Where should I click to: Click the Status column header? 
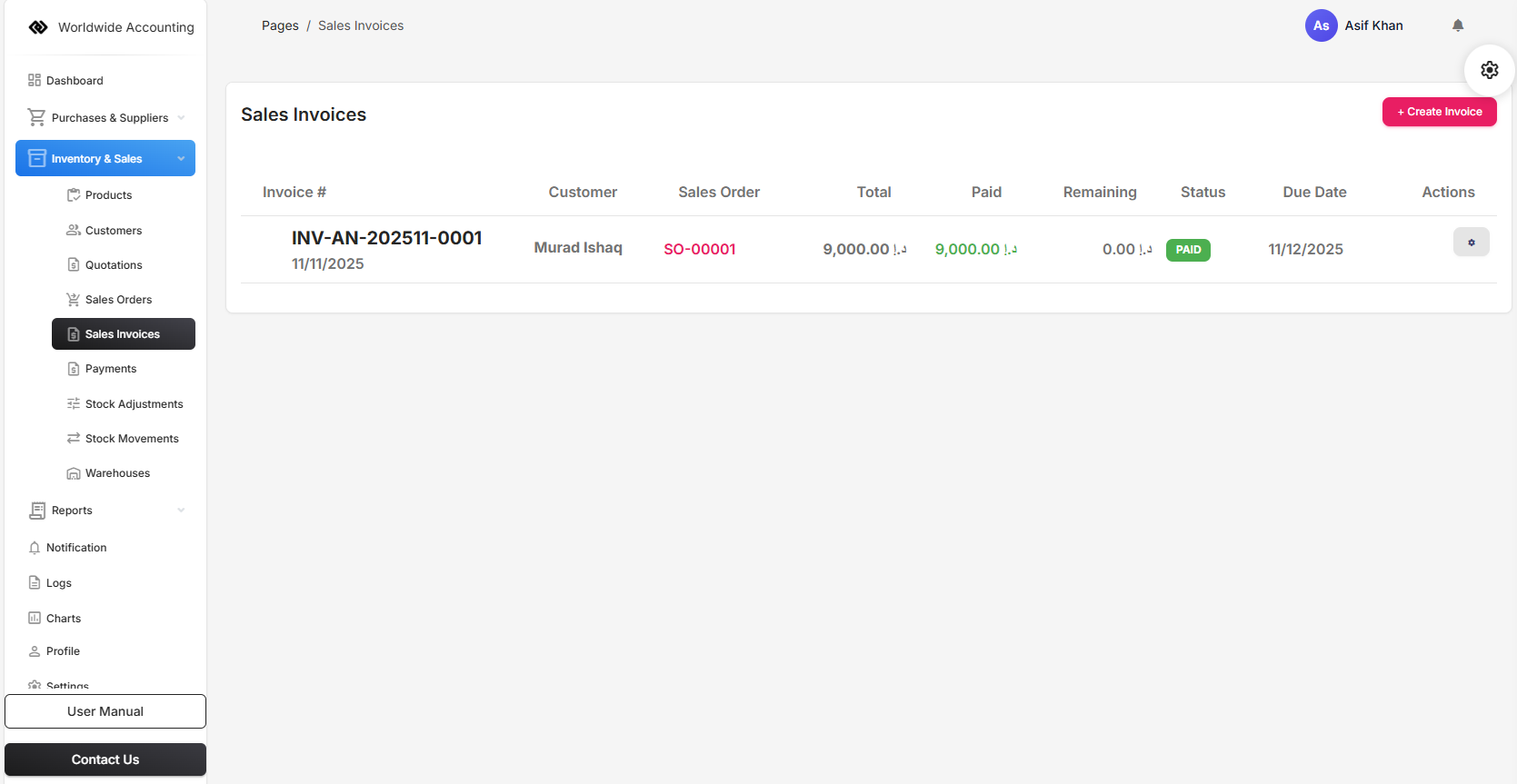[1203, 192]
